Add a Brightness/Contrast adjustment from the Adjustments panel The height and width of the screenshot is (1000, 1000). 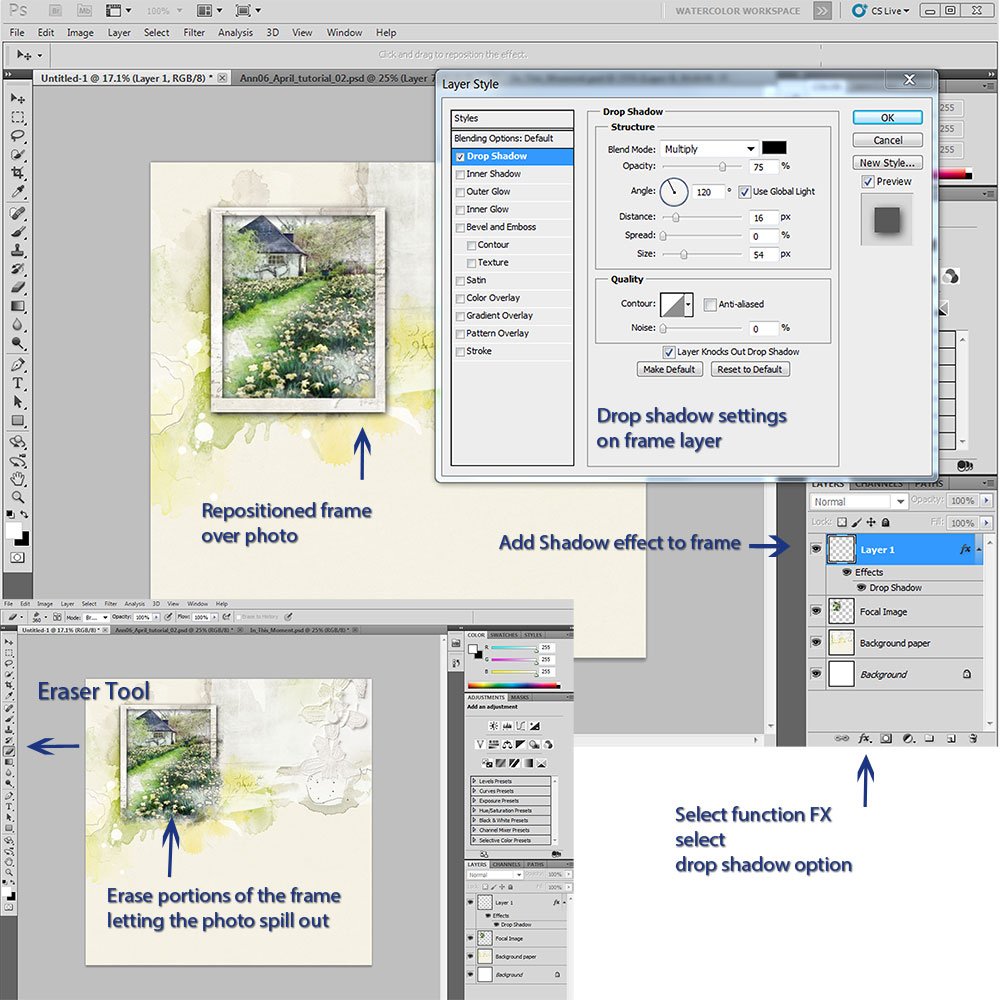click(493, 726)
